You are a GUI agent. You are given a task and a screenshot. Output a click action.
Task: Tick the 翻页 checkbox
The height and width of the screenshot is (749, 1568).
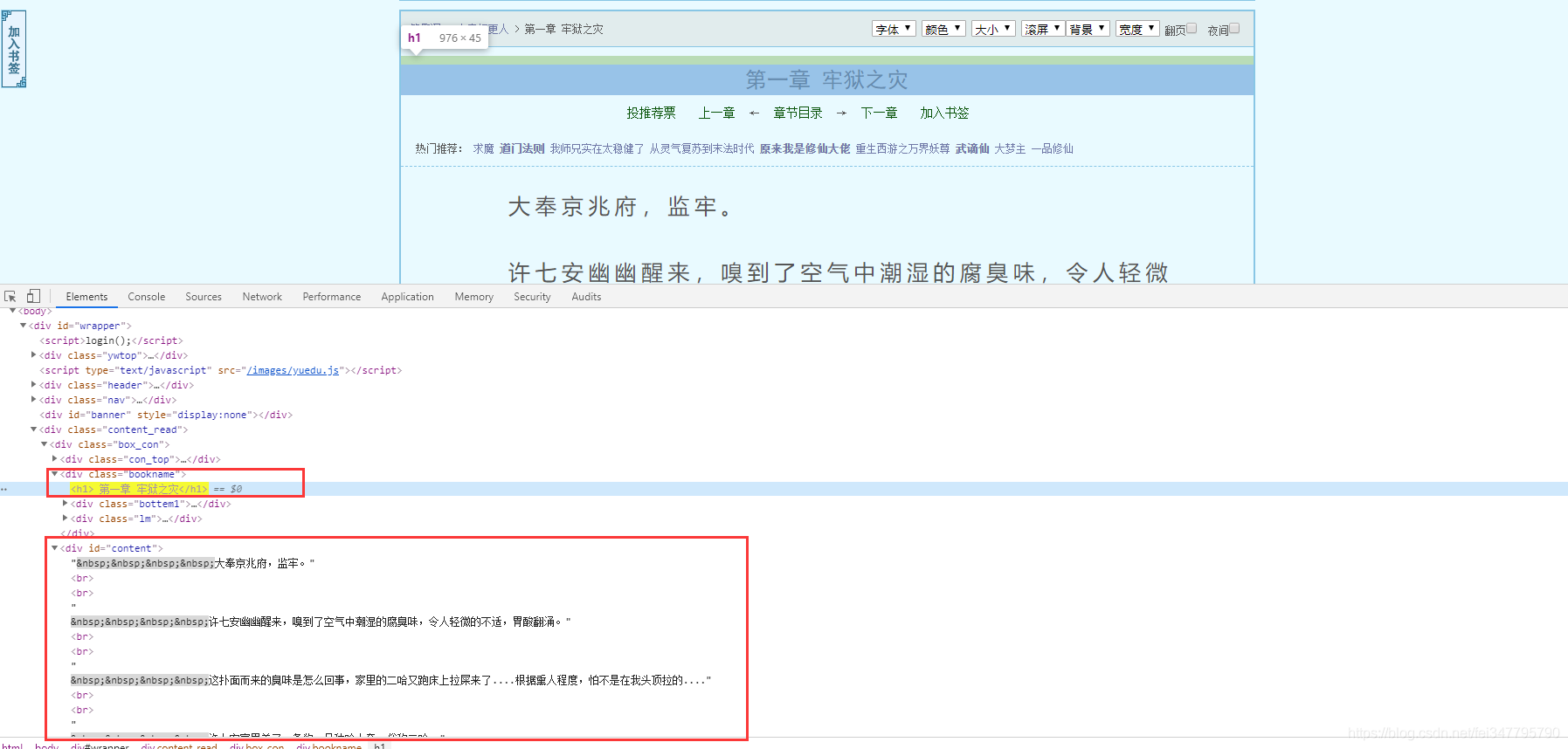pos(1192,29)
